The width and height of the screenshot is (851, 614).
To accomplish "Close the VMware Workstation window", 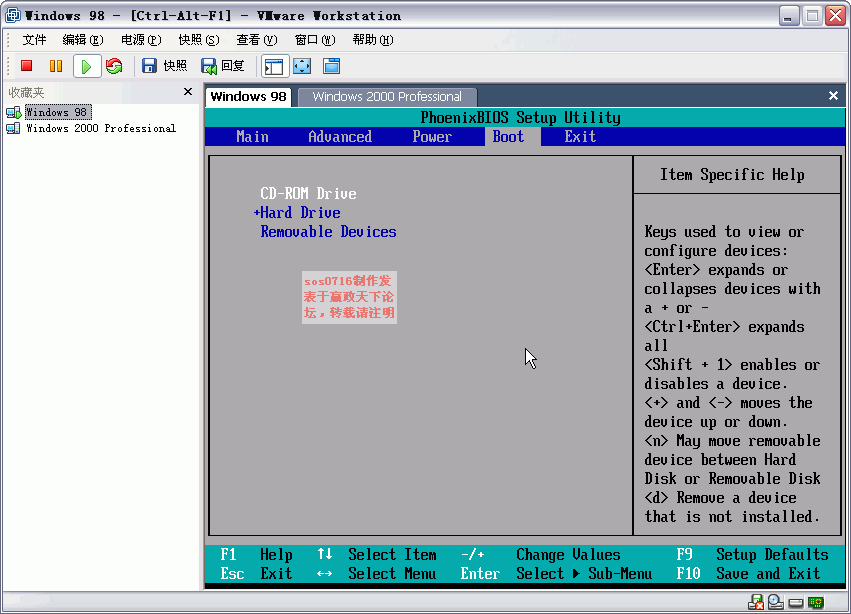I will [x=836, y=16].
